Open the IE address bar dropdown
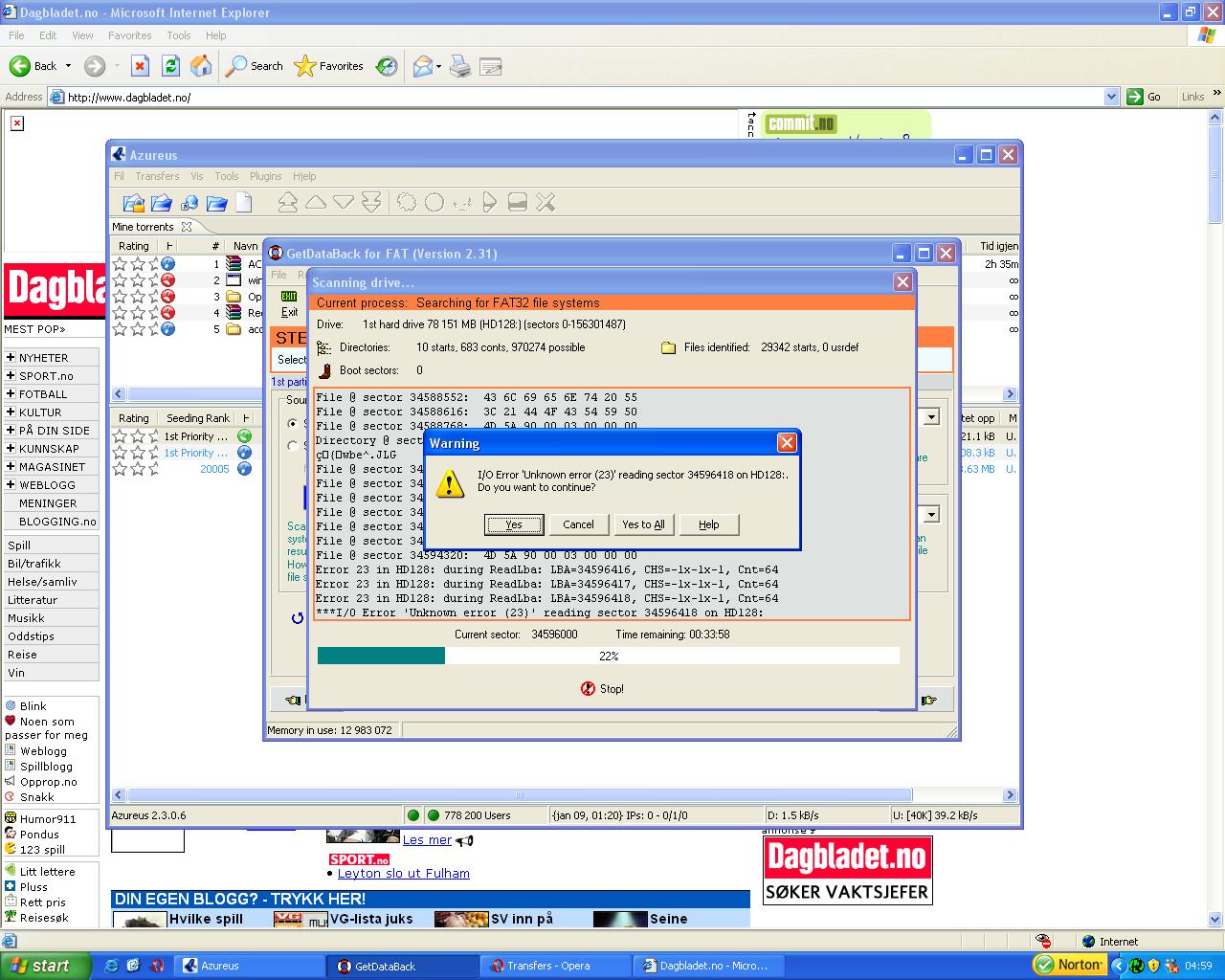The width and height of the screenshot is (1225, 980). click(1111, 97)
